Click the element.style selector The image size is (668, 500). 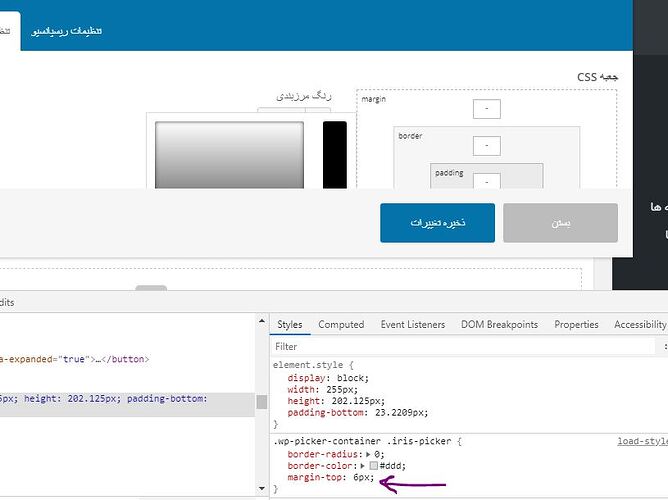click(308, 365)
